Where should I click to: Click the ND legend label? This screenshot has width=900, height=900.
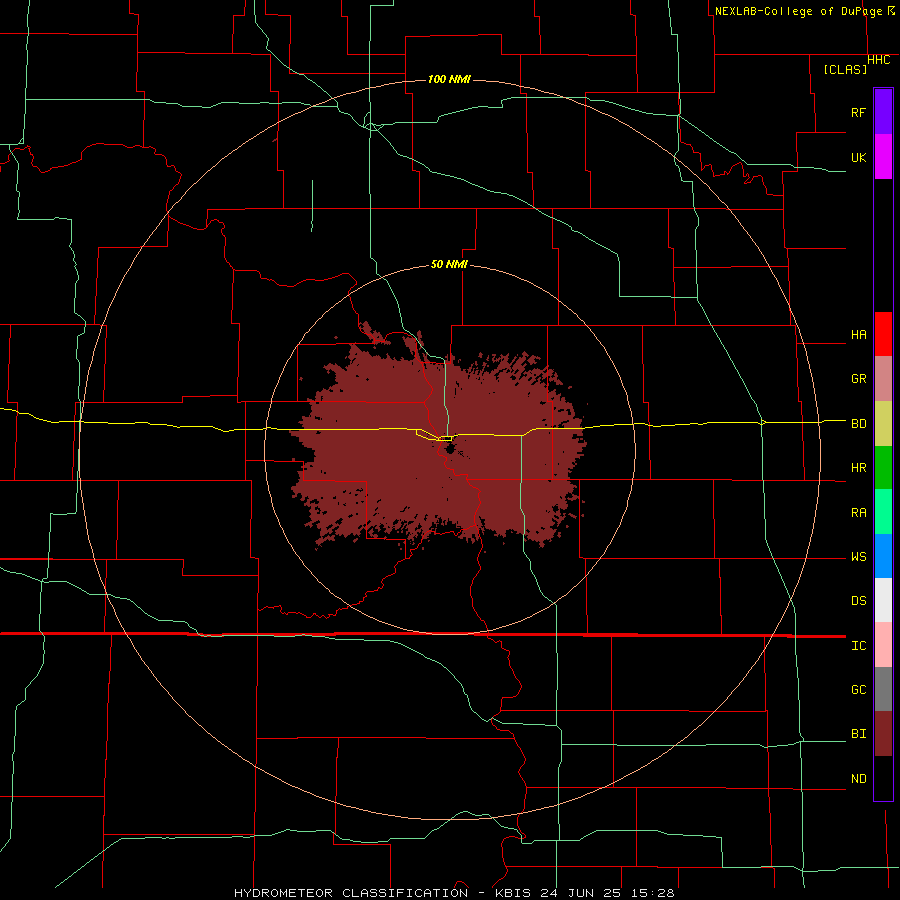pos(858,779)
